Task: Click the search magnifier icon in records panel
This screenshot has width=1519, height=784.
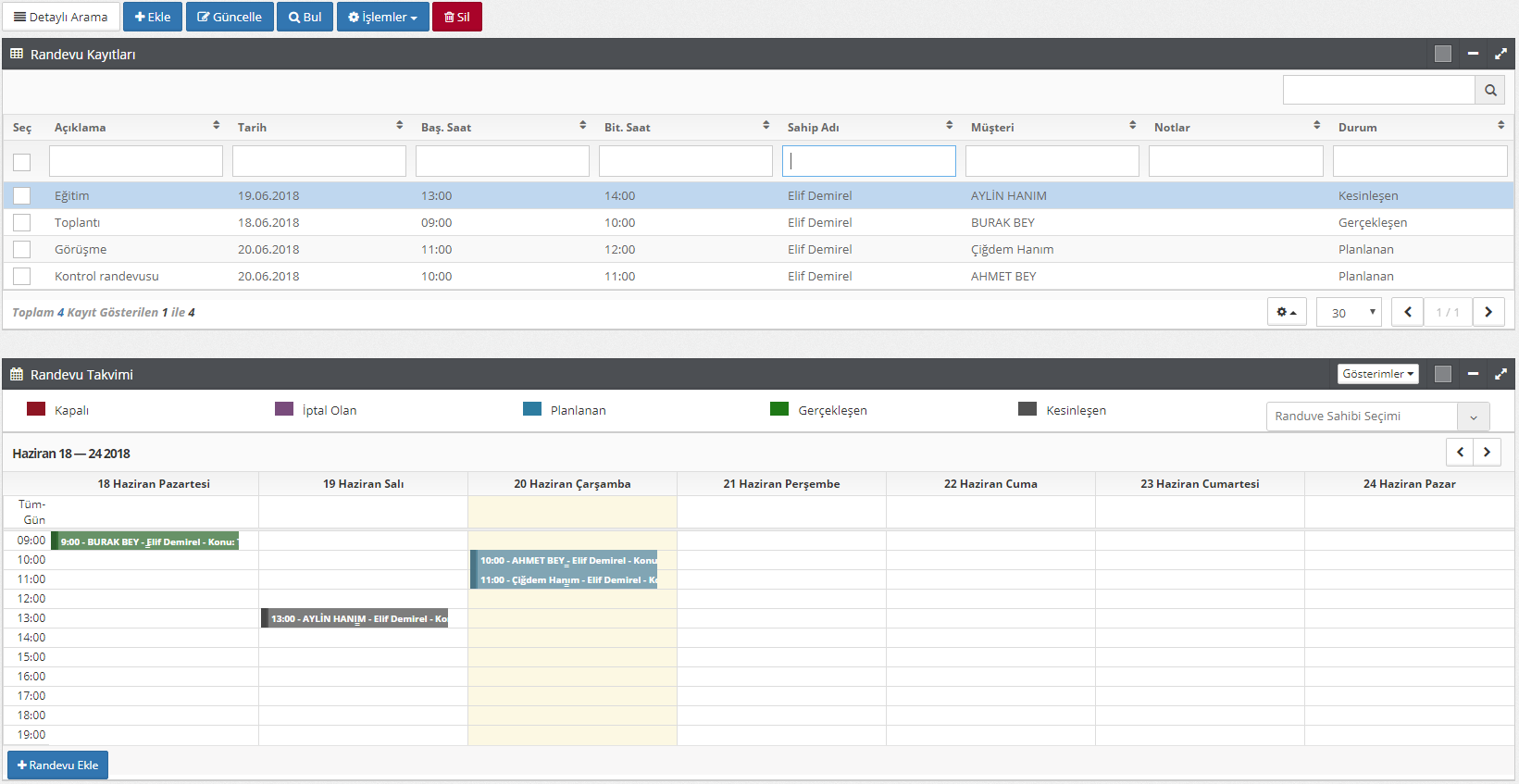Action: point(1489,90)
